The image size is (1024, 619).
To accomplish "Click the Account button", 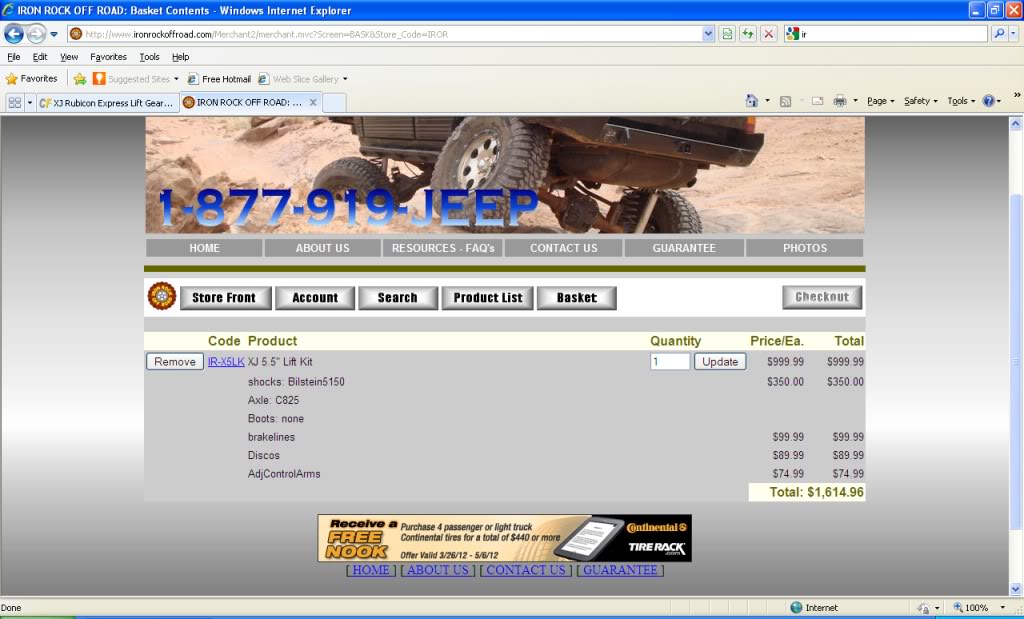I will 315,298.
